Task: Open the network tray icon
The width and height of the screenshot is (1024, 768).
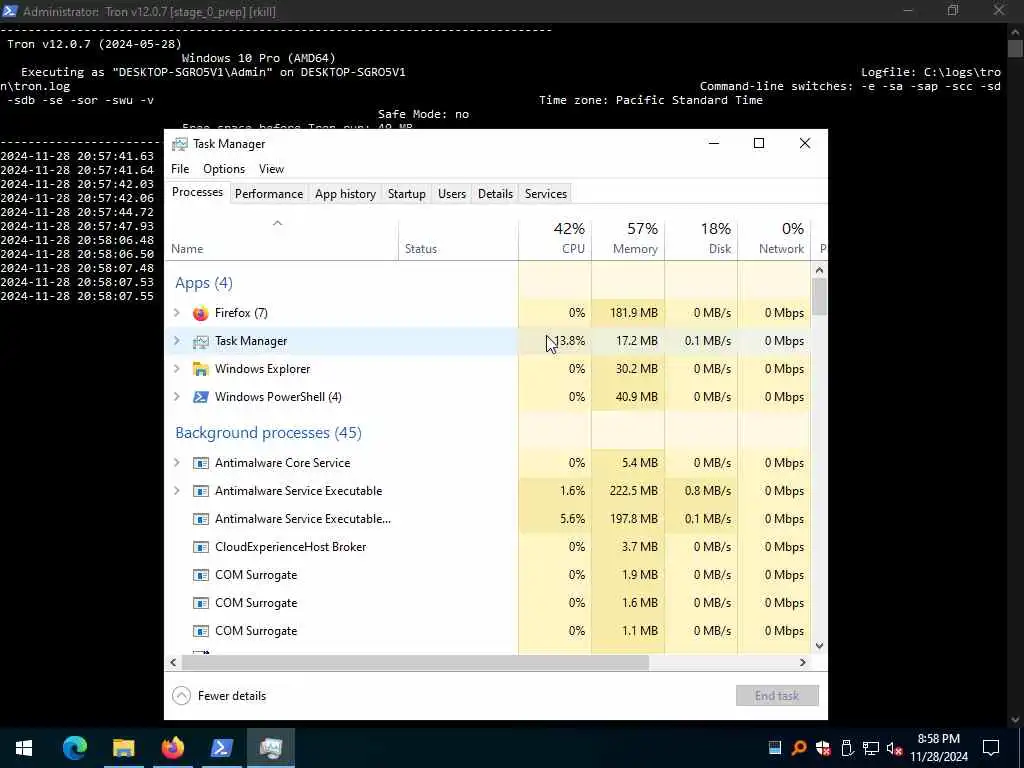Action: tap(871, 748)
